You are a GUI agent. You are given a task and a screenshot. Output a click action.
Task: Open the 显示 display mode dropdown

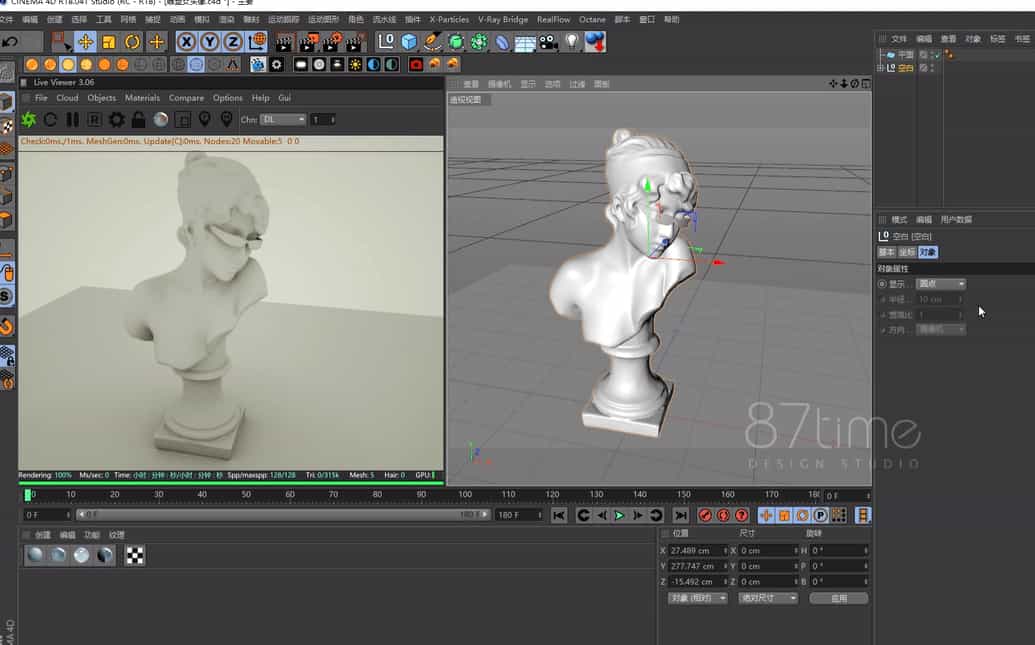[938, 283]
